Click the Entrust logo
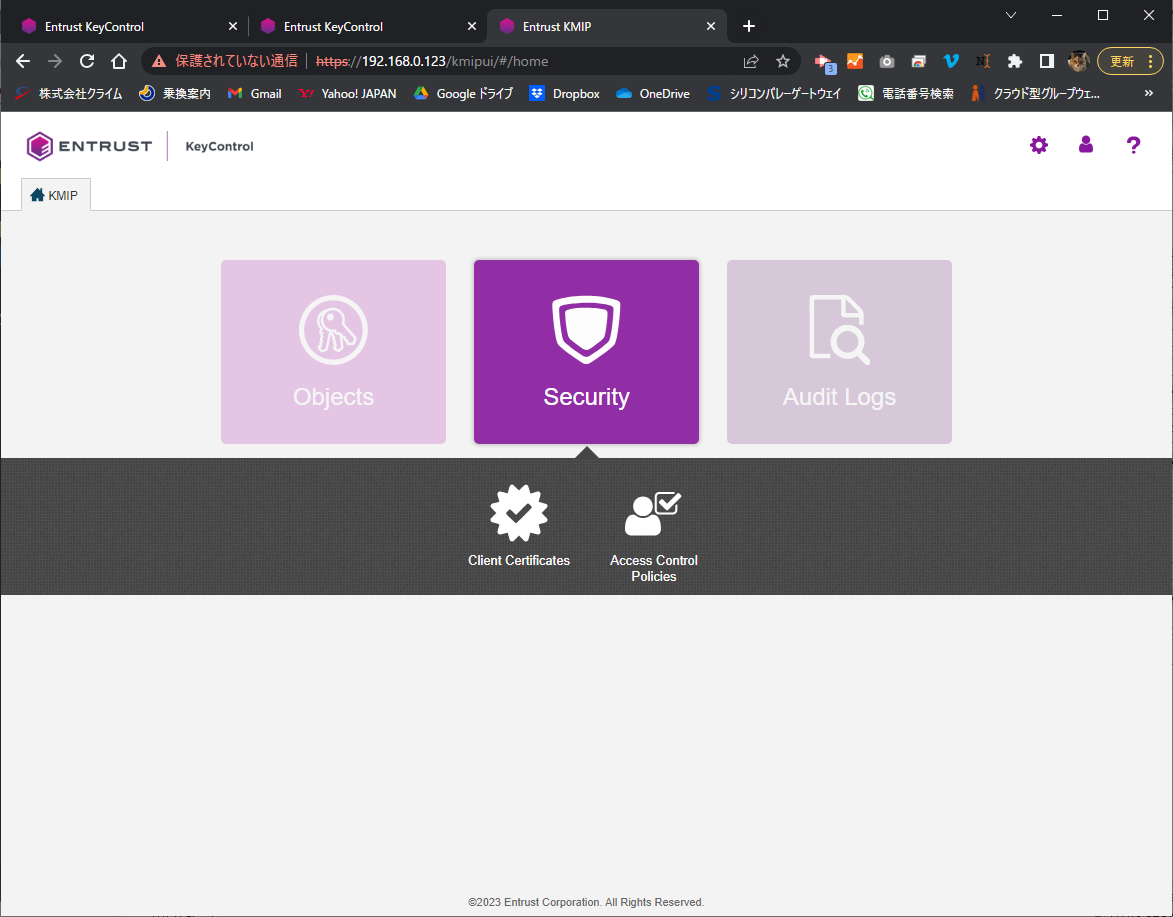The height and width of the screenshot is (917, 1173). [89, 146]
